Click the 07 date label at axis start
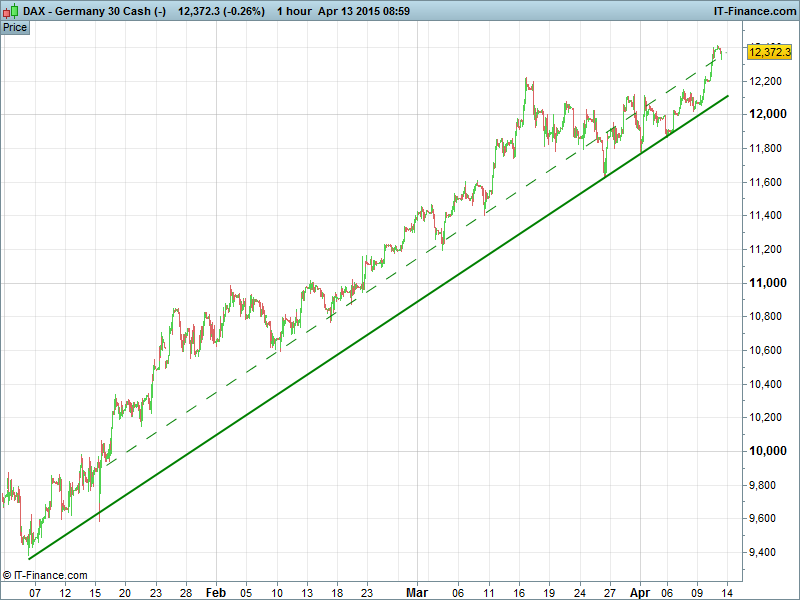The height and width of the screenshot is (600, 800). [x=35, y=591]
